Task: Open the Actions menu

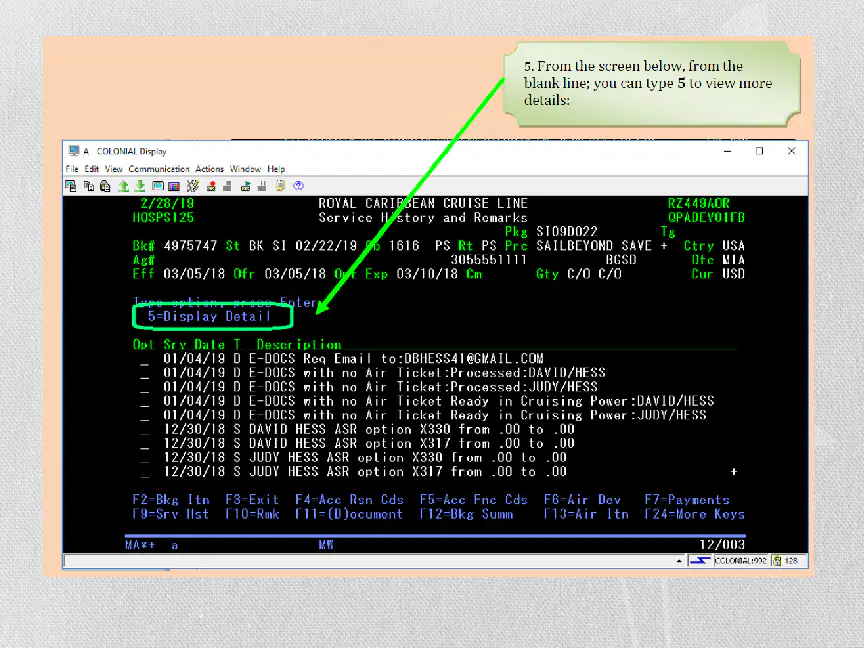Action: tap(209, 169)
